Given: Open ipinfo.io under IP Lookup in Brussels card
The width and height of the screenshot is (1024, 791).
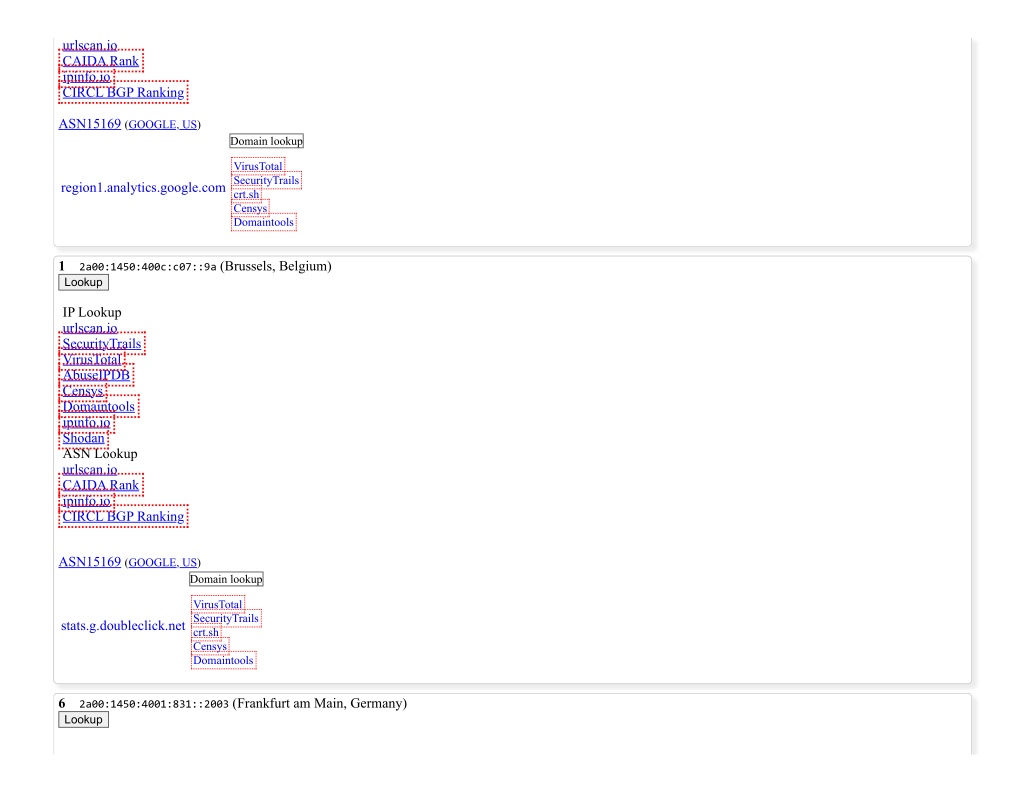Looking at the screenshot, I should (86, 422).
